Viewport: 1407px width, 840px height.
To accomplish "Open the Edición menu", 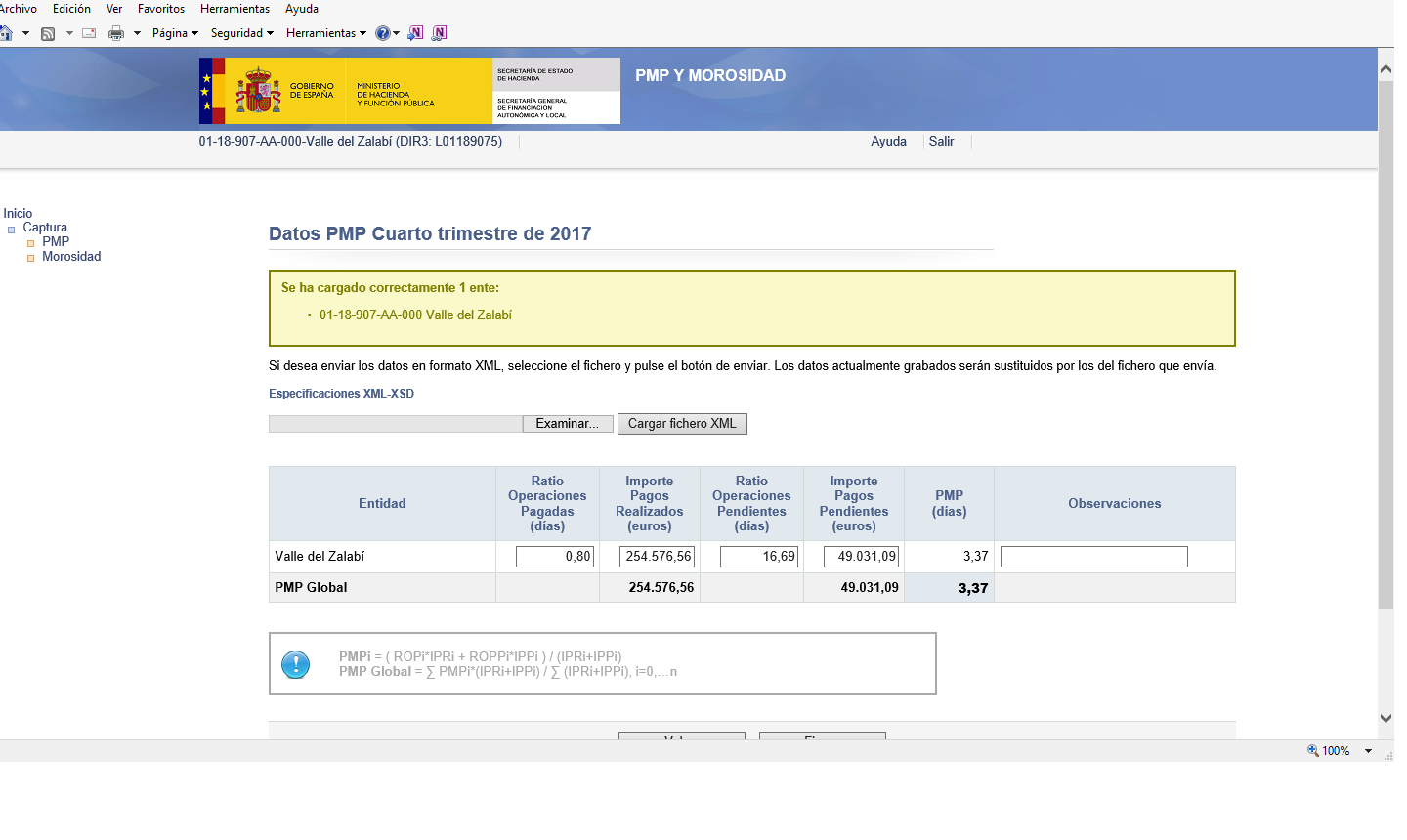I will pos(71,9).
